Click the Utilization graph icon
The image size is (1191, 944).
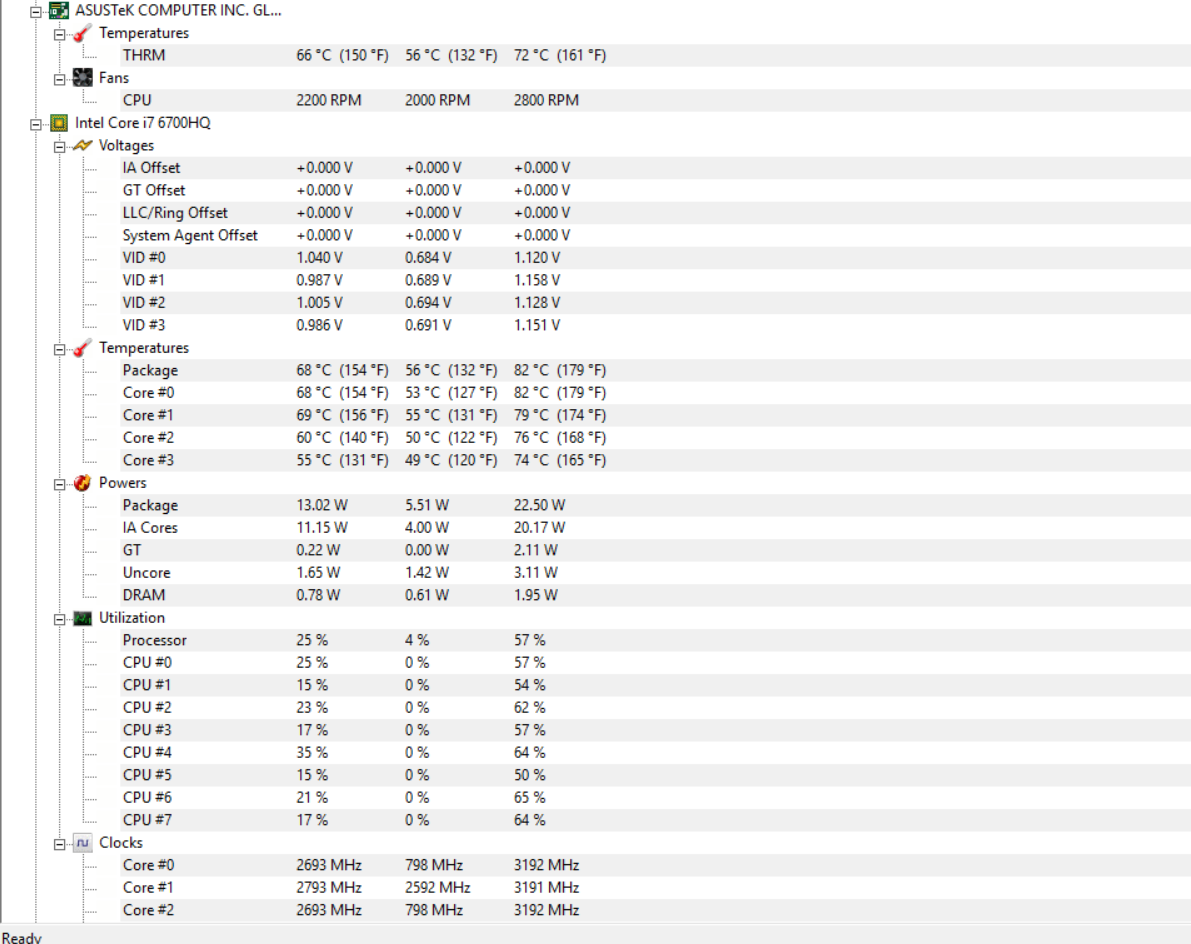(x=83, y=618)
